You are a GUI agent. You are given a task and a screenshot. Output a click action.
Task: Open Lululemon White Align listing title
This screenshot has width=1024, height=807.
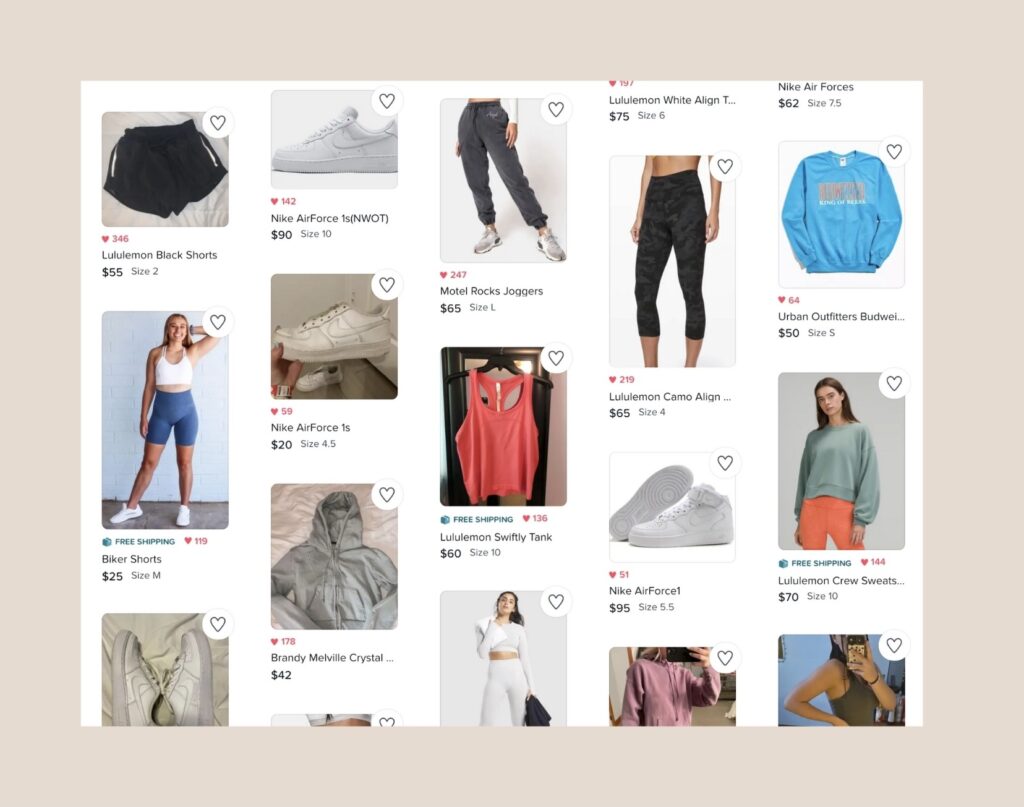[672, 100]
